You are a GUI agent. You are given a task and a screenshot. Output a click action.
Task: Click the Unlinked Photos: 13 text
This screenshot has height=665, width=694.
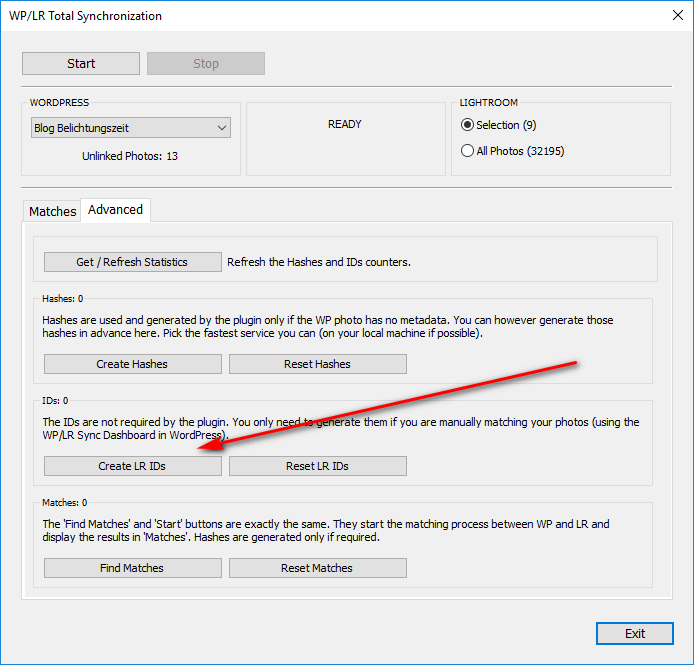pos(130,156)
